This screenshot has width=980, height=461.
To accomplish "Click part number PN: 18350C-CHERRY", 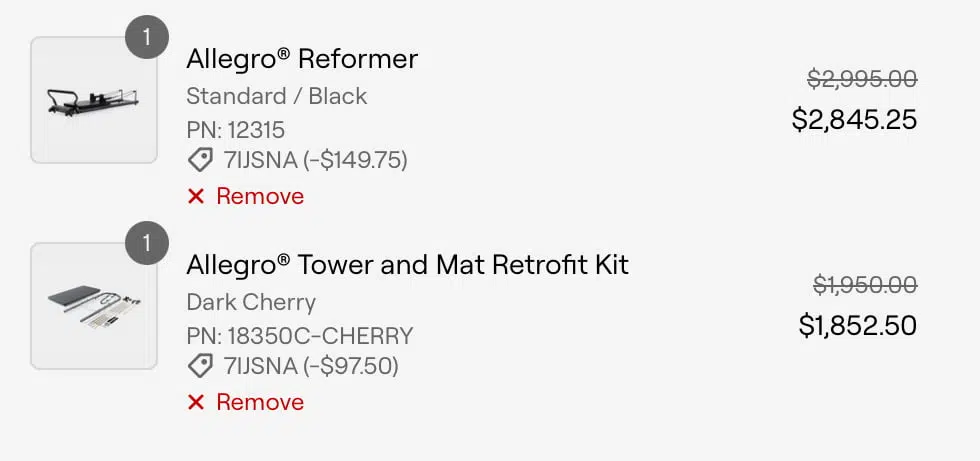I will pyautogui.click(x=300, y=336).
